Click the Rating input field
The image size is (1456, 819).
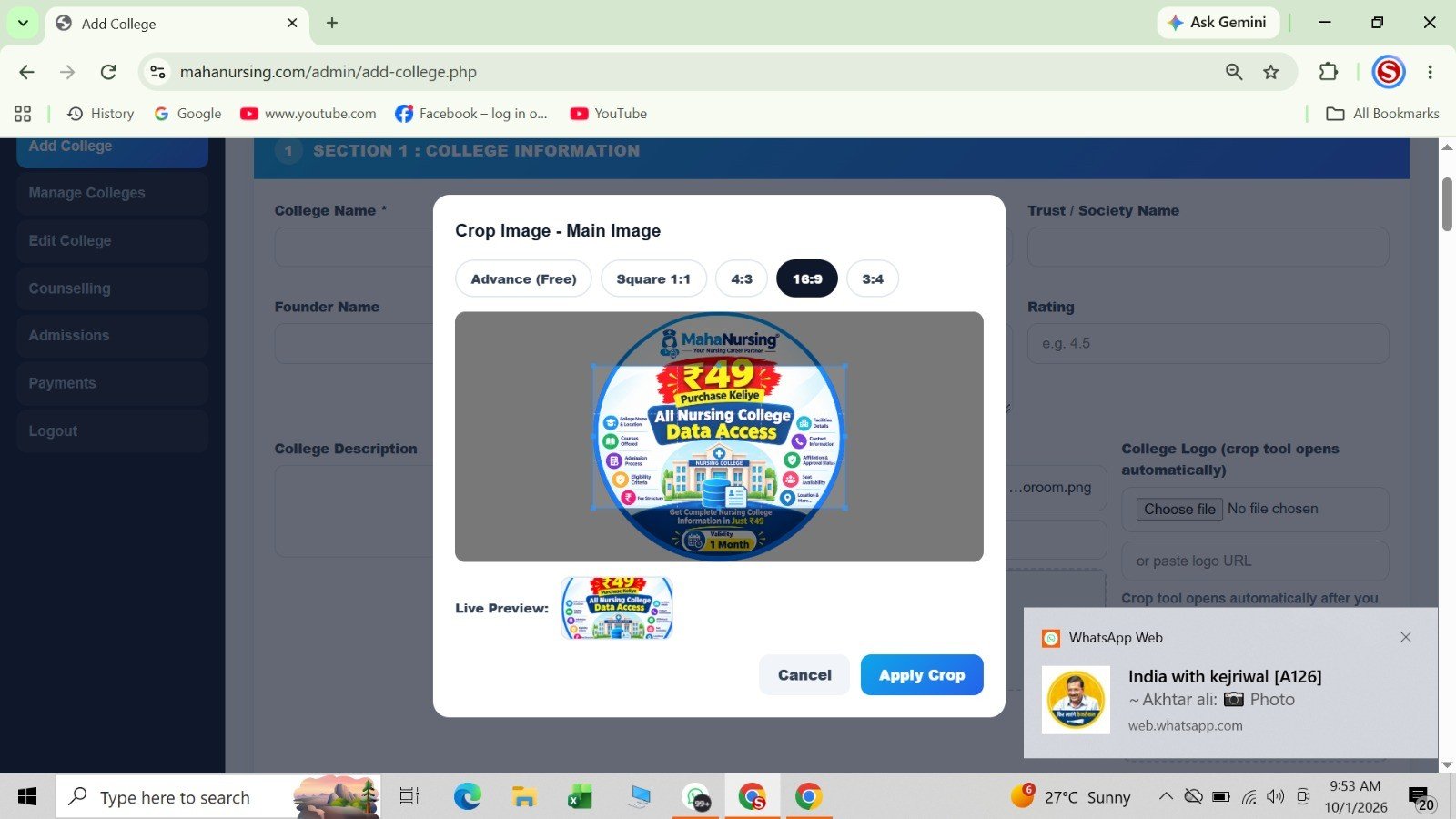1208,343
